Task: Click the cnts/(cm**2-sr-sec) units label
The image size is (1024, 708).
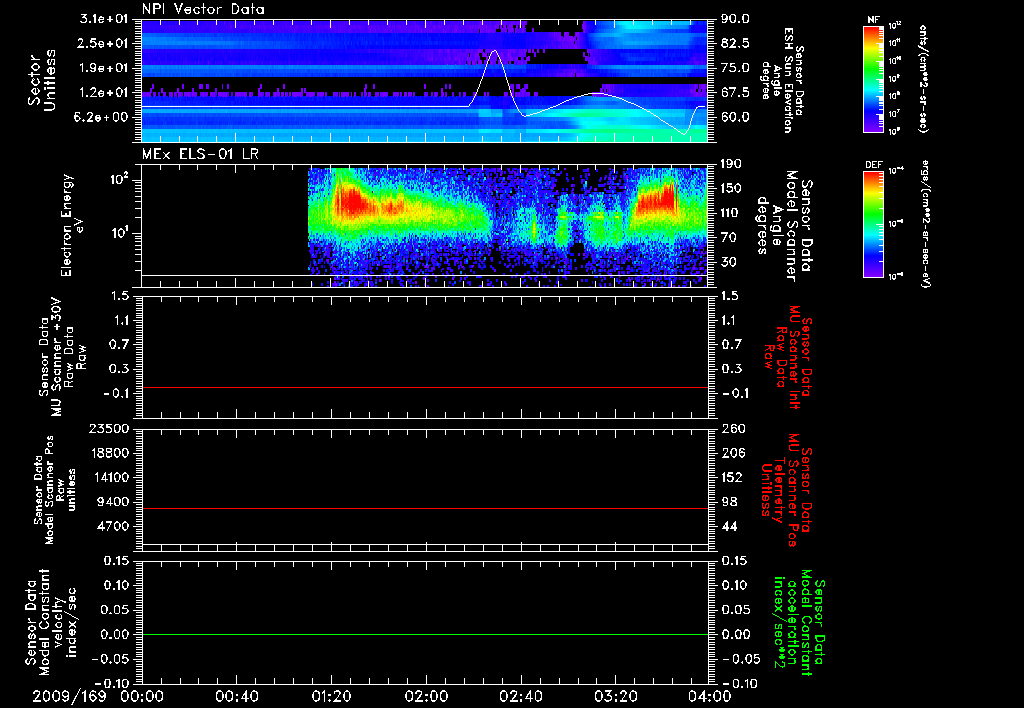Action: click(x=923, y=78)
